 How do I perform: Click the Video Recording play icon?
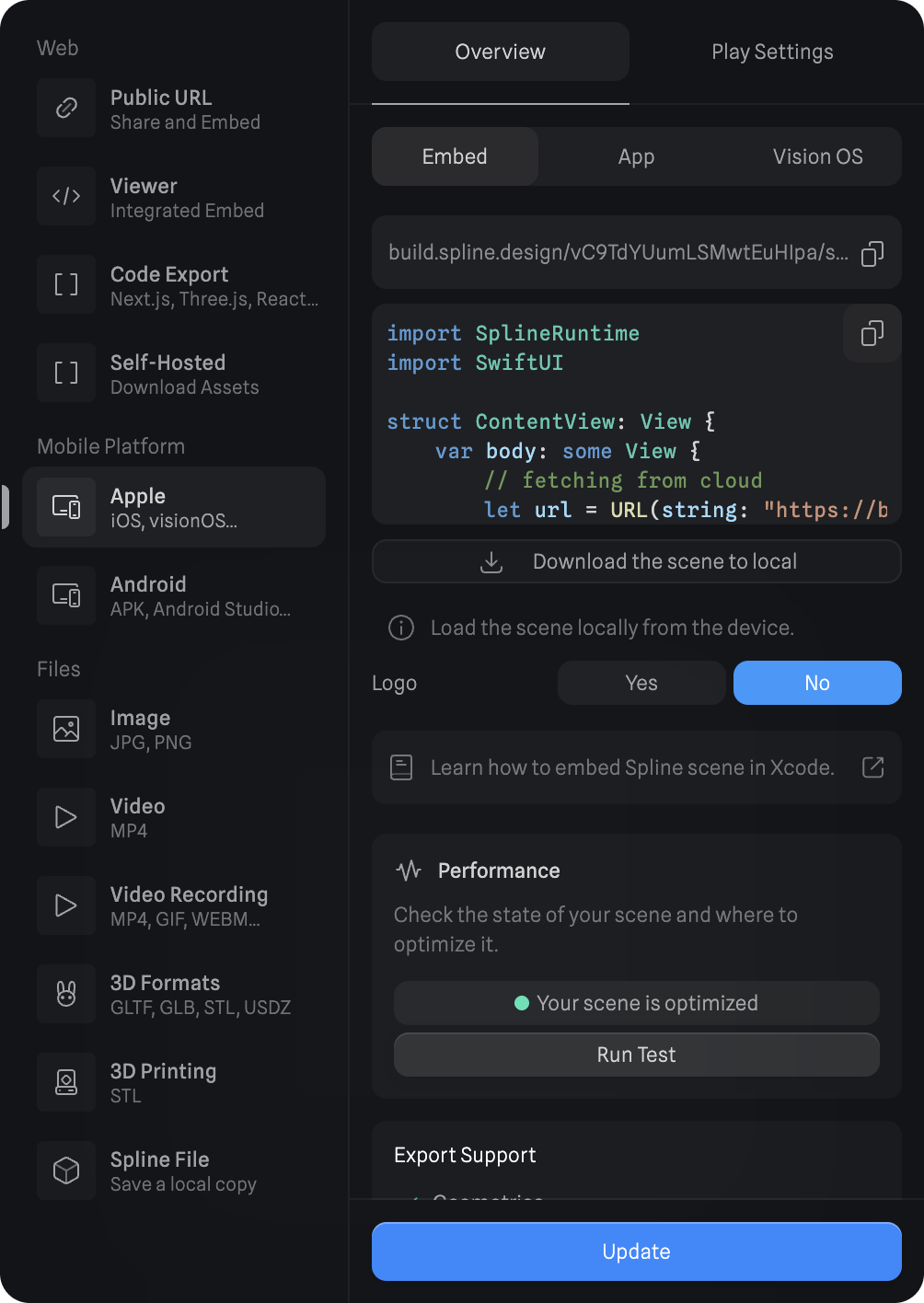click(66, 905)
